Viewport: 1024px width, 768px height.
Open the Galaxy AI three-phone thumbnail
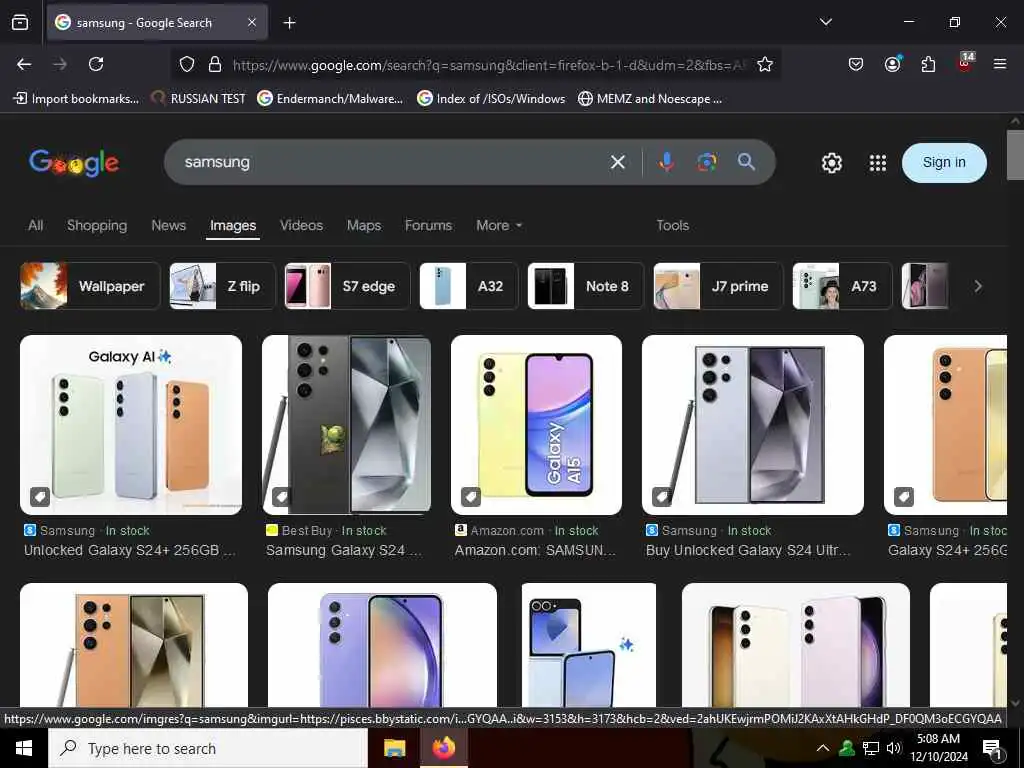pyautogui.click(x=131, y=425)
